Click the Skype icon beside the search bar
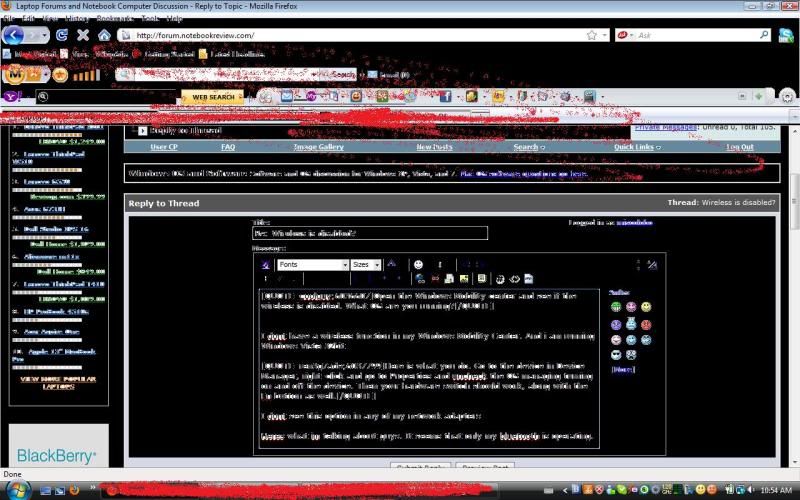The image size is (800, 500). [x=786, y=35]
